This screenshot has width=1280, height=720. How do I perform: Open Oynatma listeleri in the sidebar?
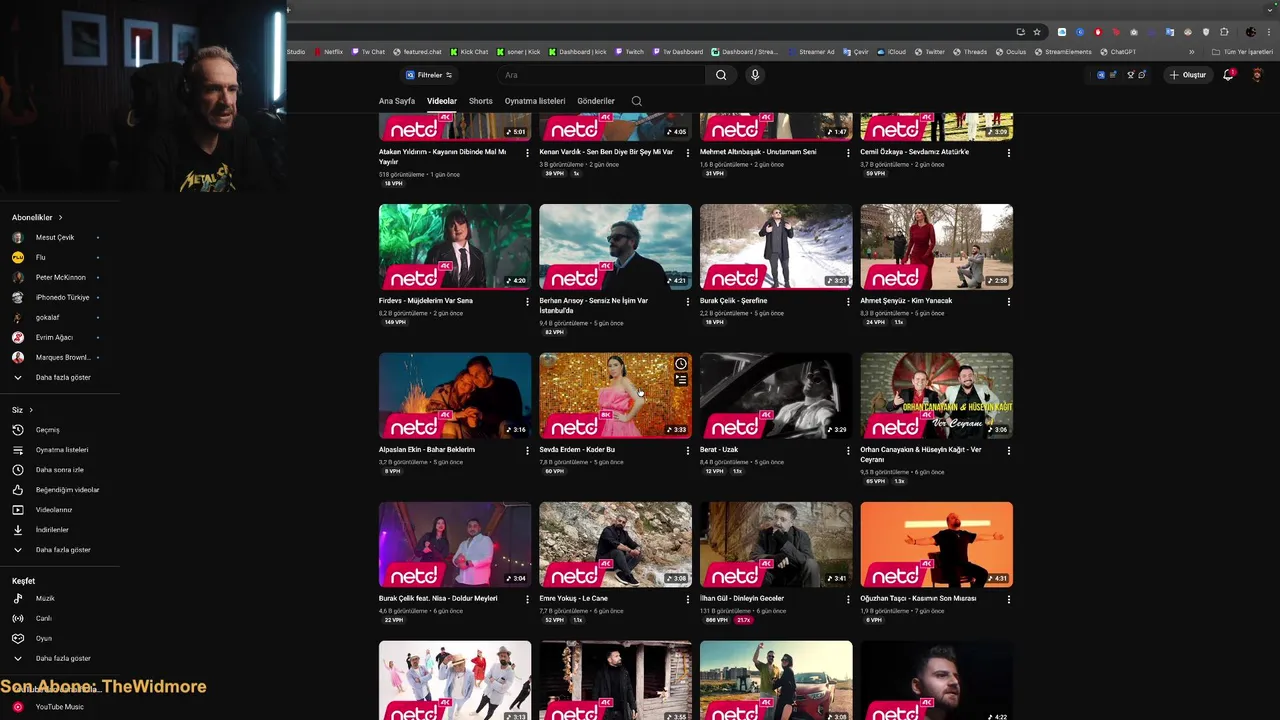pos(62,450)
